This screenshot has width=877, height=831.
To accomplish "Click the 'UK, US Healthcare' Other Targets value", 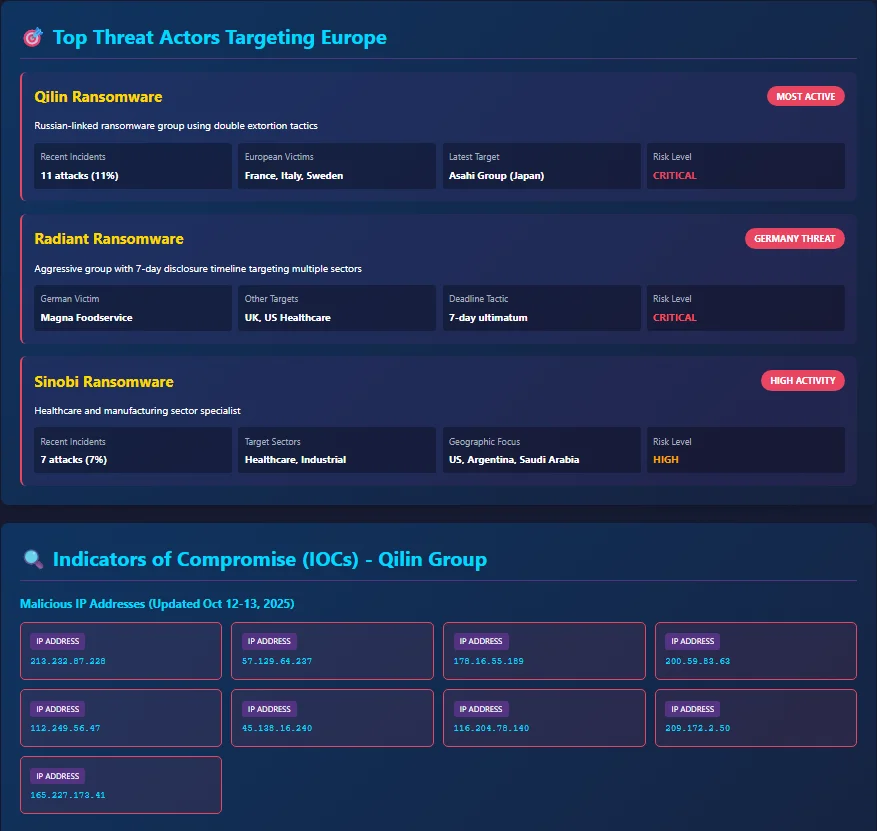I will [x=287, y=318].
